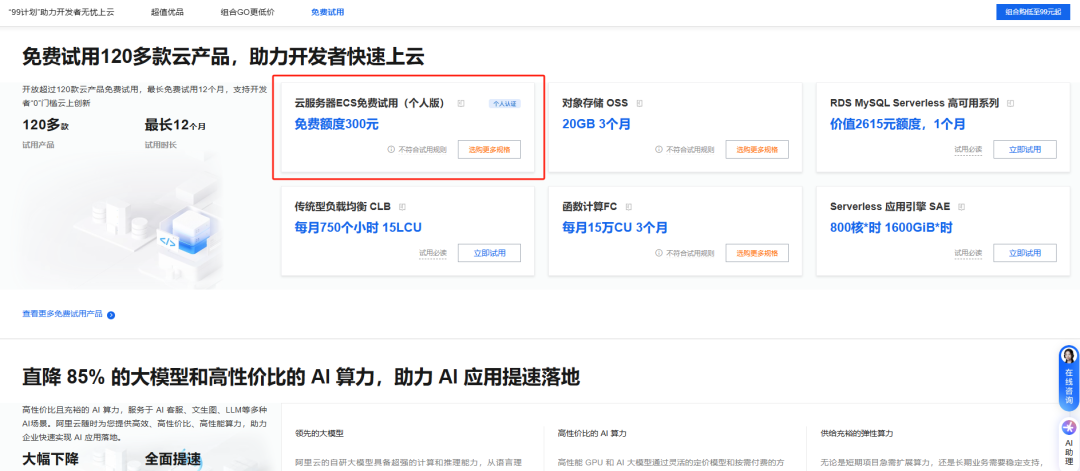Open 查看更多免费试用产品 link
The width and height of the screenshot is (1080, 471).
click(62, 314)
